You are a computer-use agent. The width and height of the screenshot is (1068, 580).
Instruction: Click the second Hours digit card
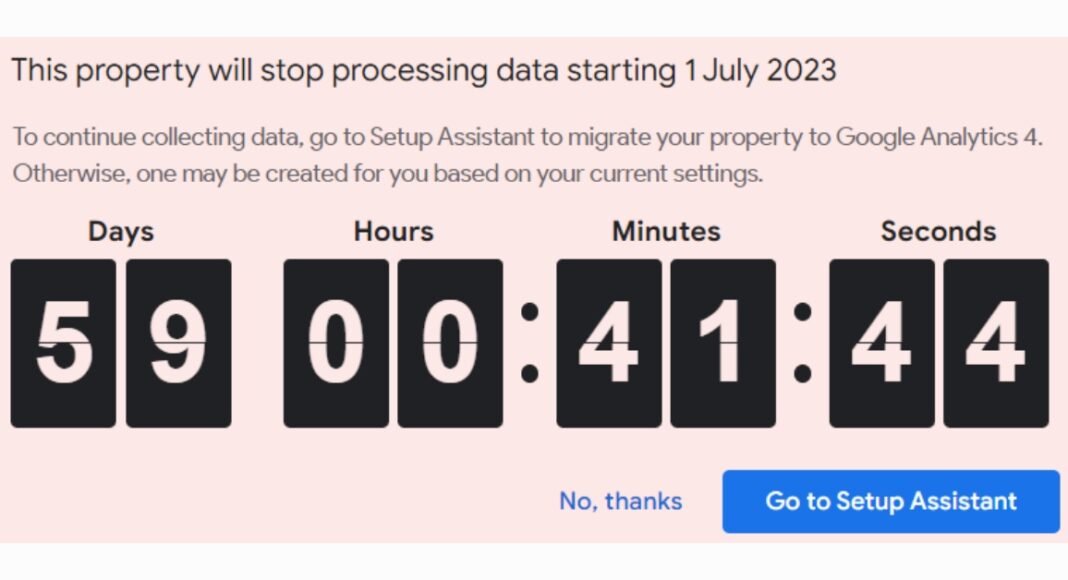pos(450,343)
